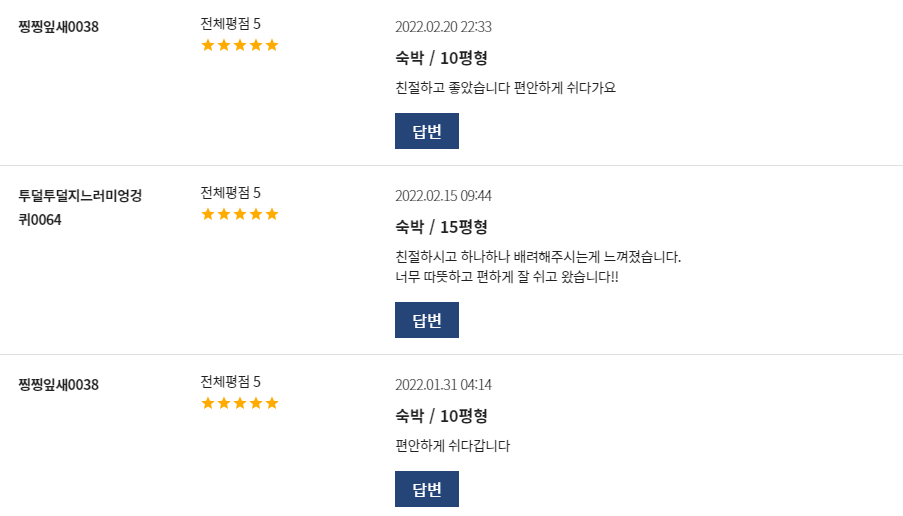Click first star of the top review rating
Screen dimensions: 903x516
tap(208, 45)
